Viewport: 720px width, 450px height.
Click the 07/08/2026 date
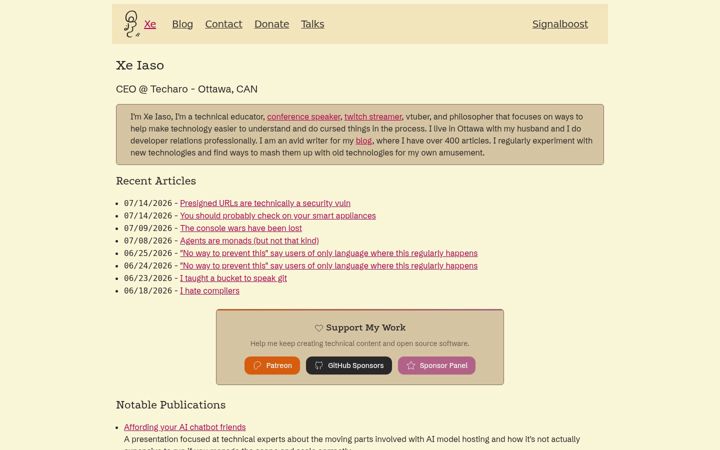click(148, 240)
